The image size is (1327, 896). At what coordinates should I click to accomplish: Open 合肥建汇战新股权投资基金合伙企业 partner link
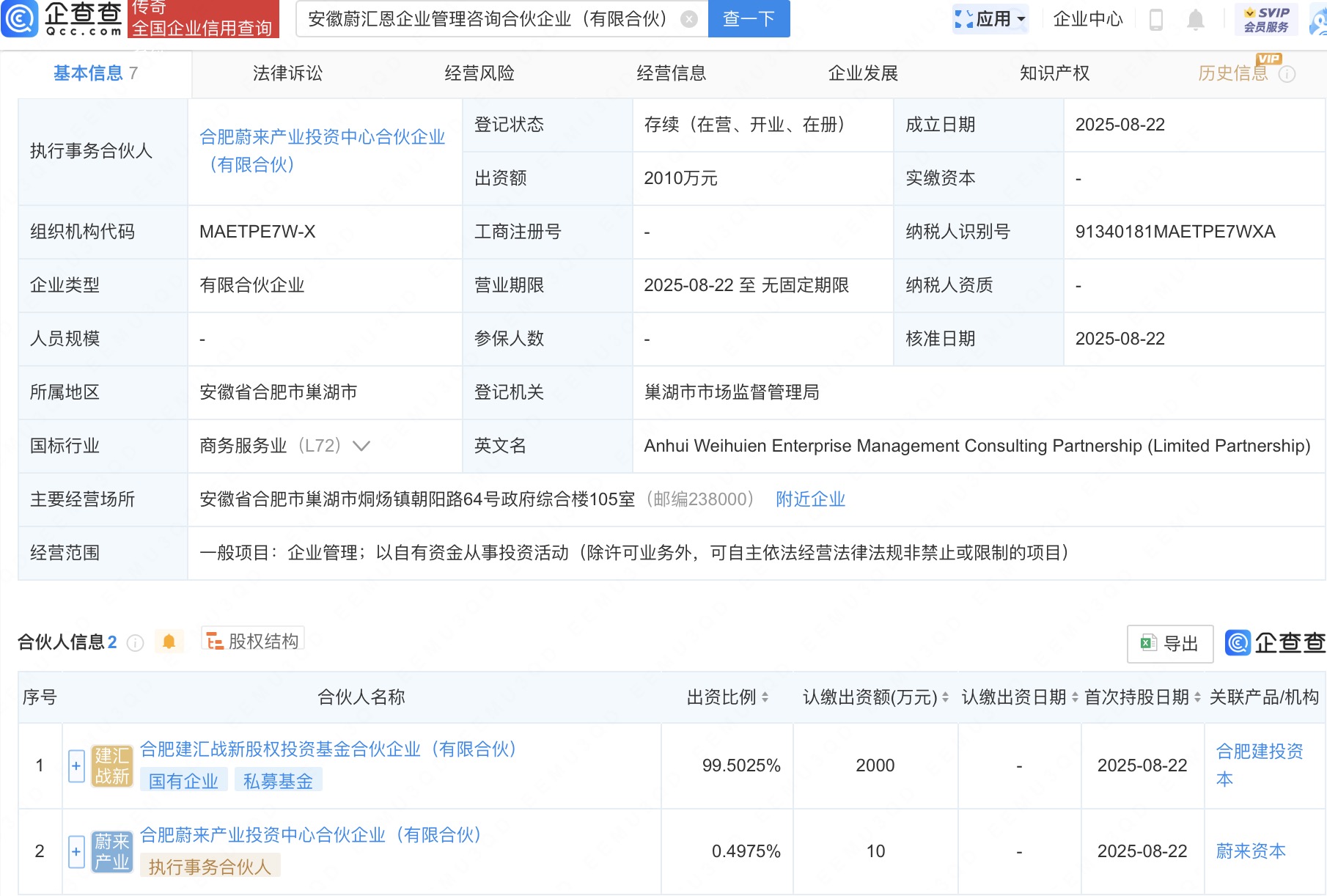[328, 749]
